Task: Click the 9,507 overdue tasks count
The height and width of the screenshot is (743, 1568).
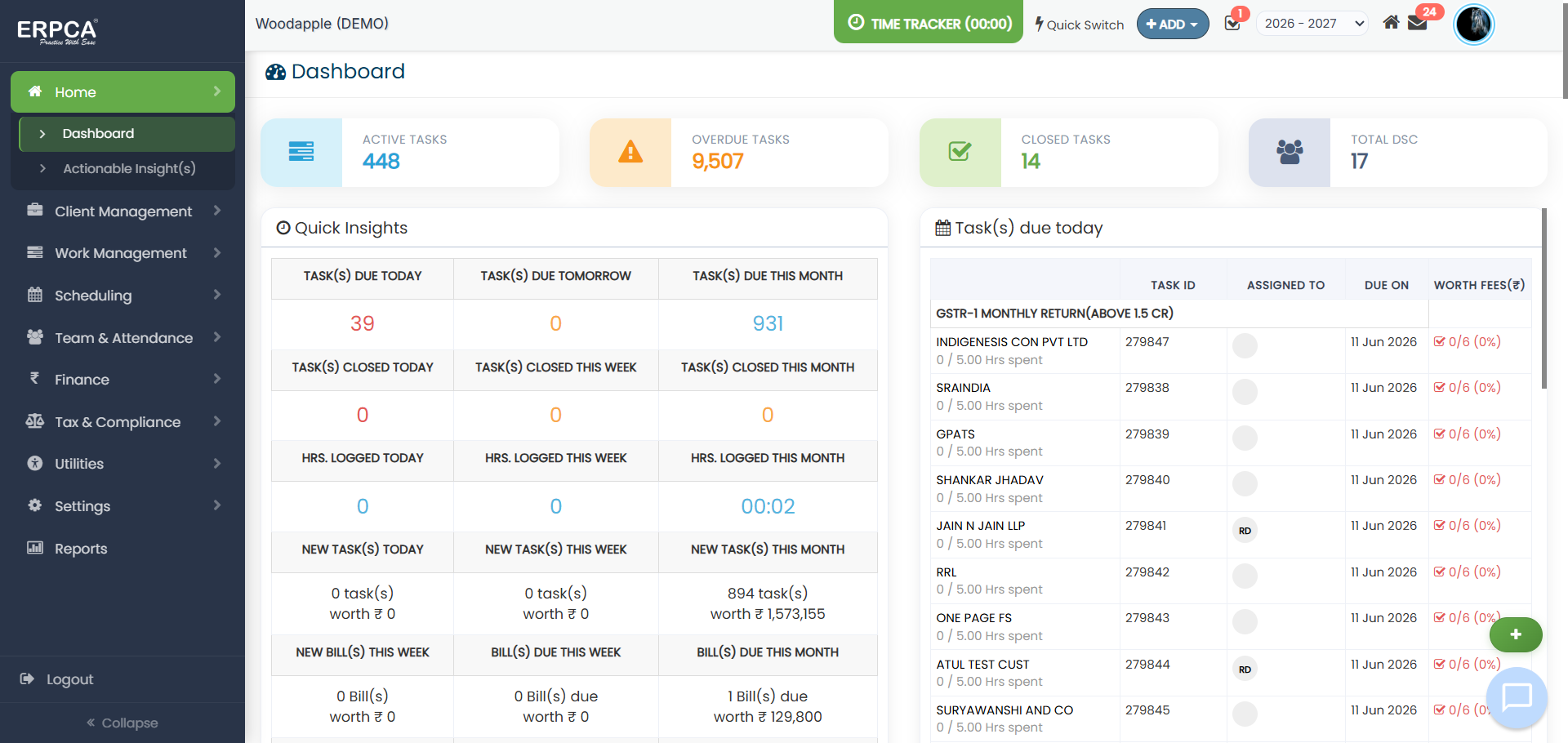Action: pos(718,162)
